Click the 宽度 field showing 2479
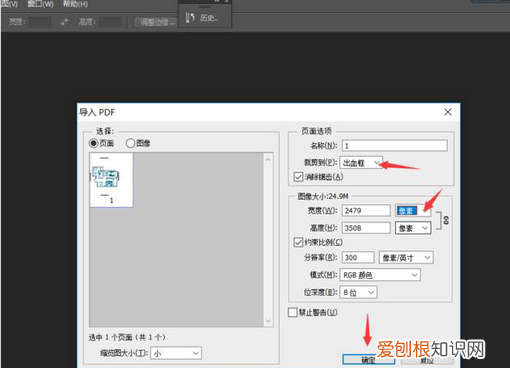510x368 pixels. click(x=366, y=211)
